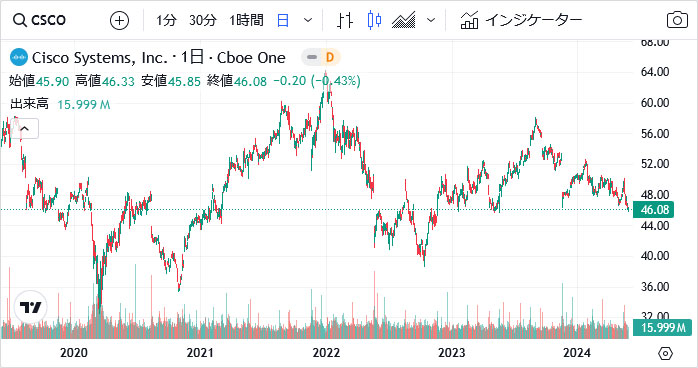This screenshot has width=698, height=368.
Task: Click the 終値 46.08 close value
Action: click(x=237, y=81)
